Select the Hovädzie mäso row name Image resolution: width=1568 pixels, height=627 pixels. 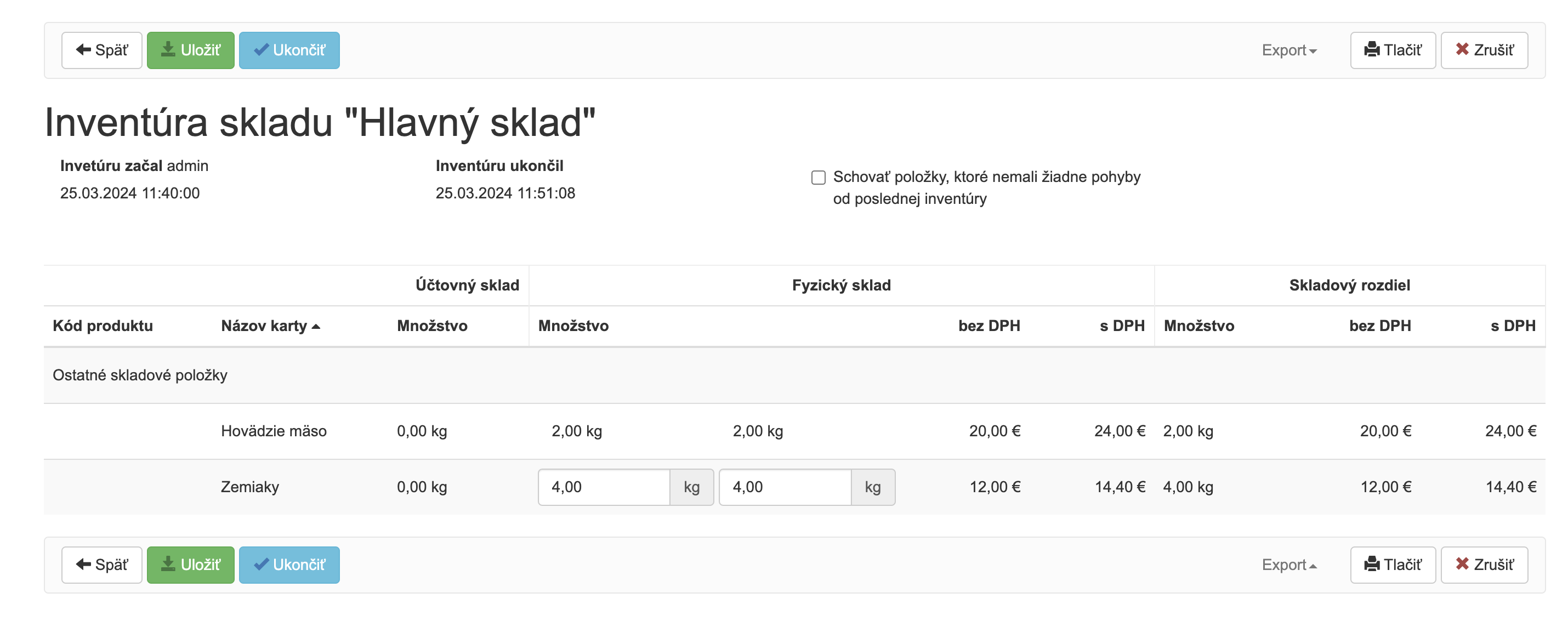pyautogui.click(x=274, y=431)
